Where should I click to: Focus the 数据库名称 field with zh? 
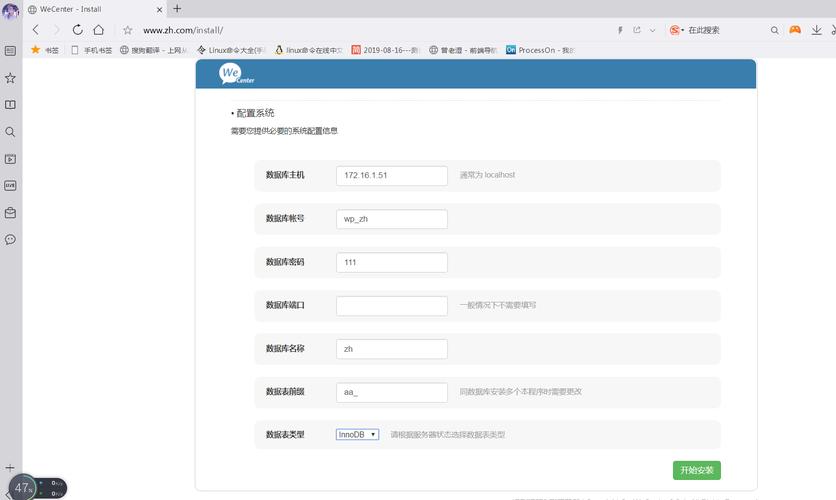pos(392,349)
